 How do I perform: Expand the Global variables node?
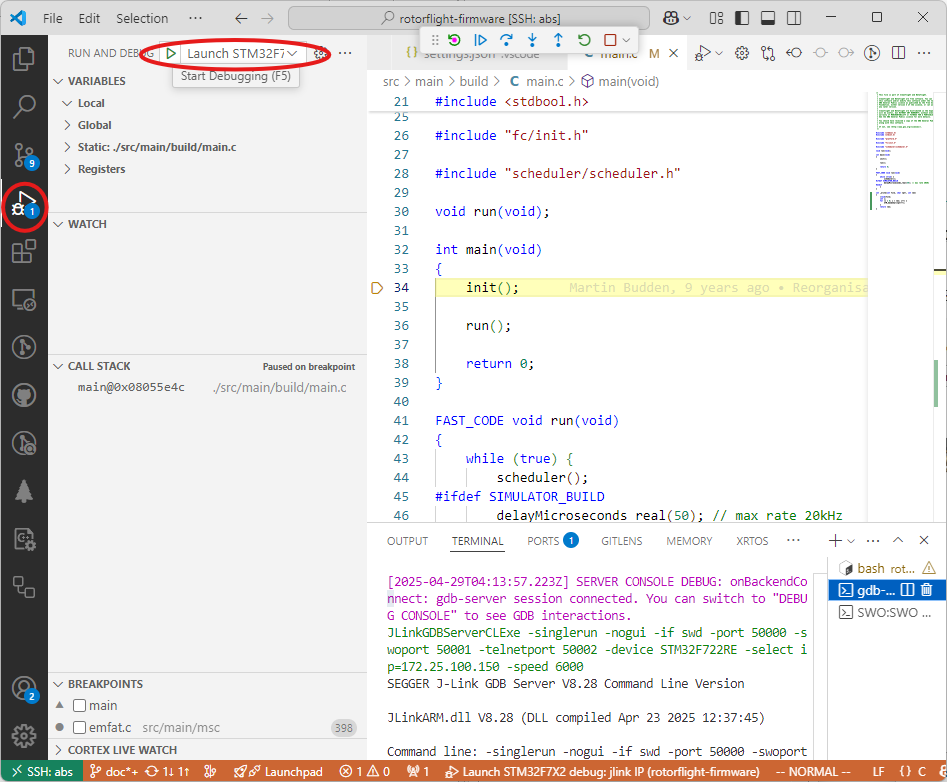68,125
